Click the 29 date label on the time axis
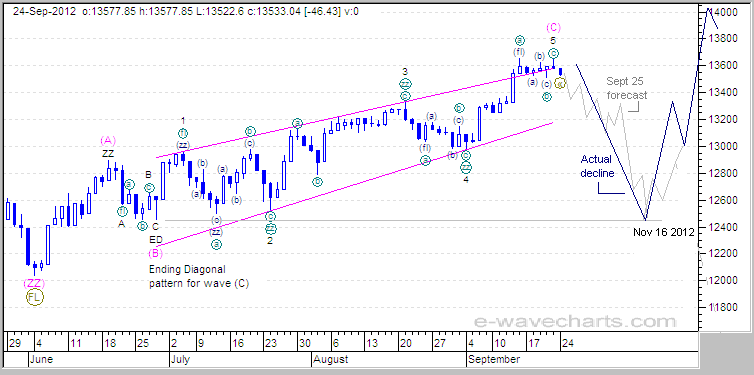Image resolution: width=754 pixels, height=375 pixels. tap(14, 344)
